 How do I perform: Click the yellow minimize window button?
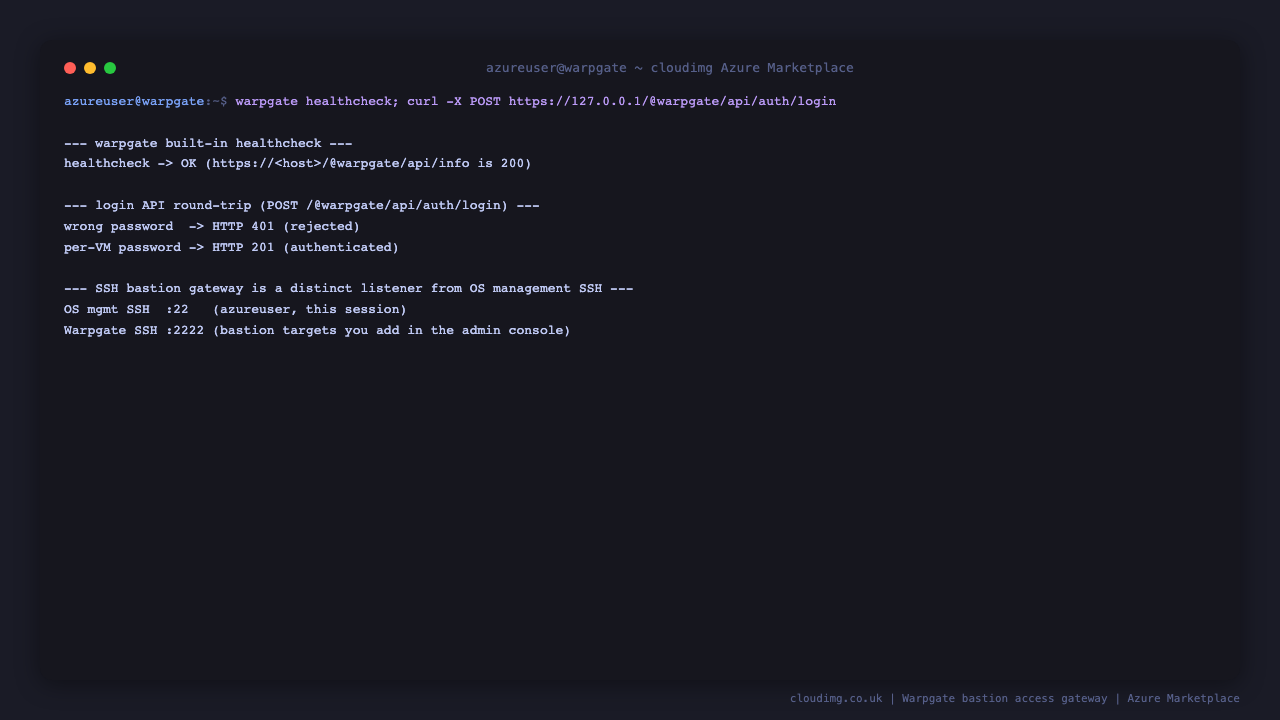[90, 68]
